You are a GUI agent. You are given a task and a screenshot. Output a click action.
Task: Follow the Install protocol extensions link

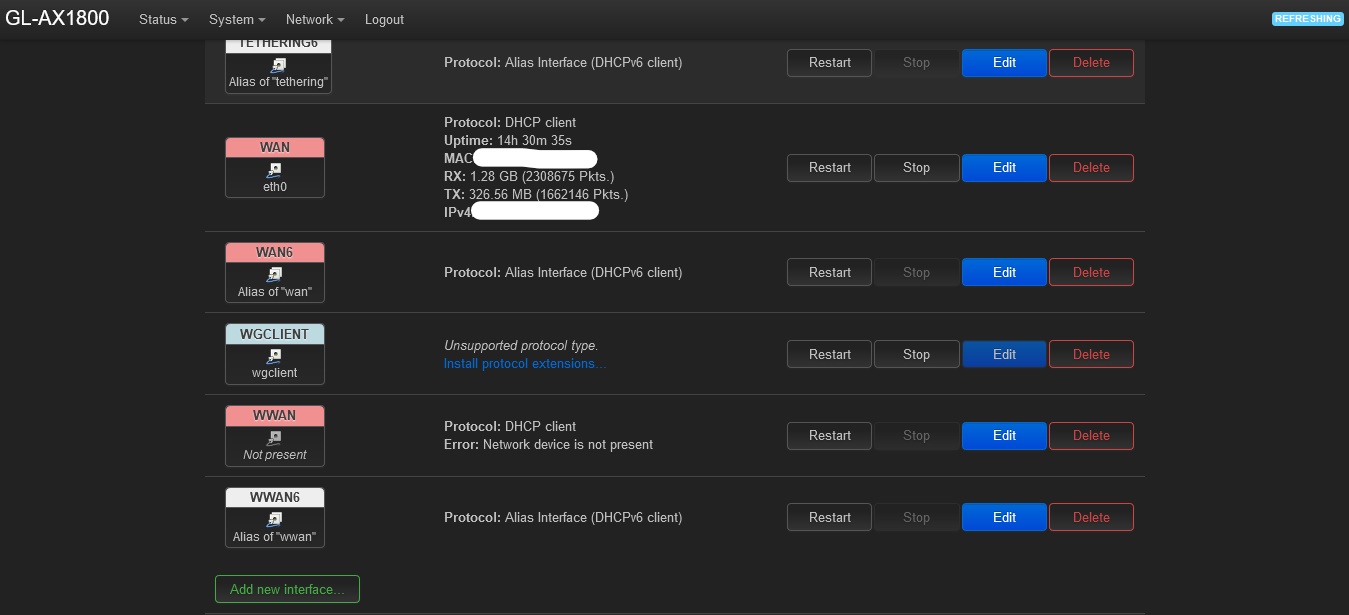click(525, 363)
